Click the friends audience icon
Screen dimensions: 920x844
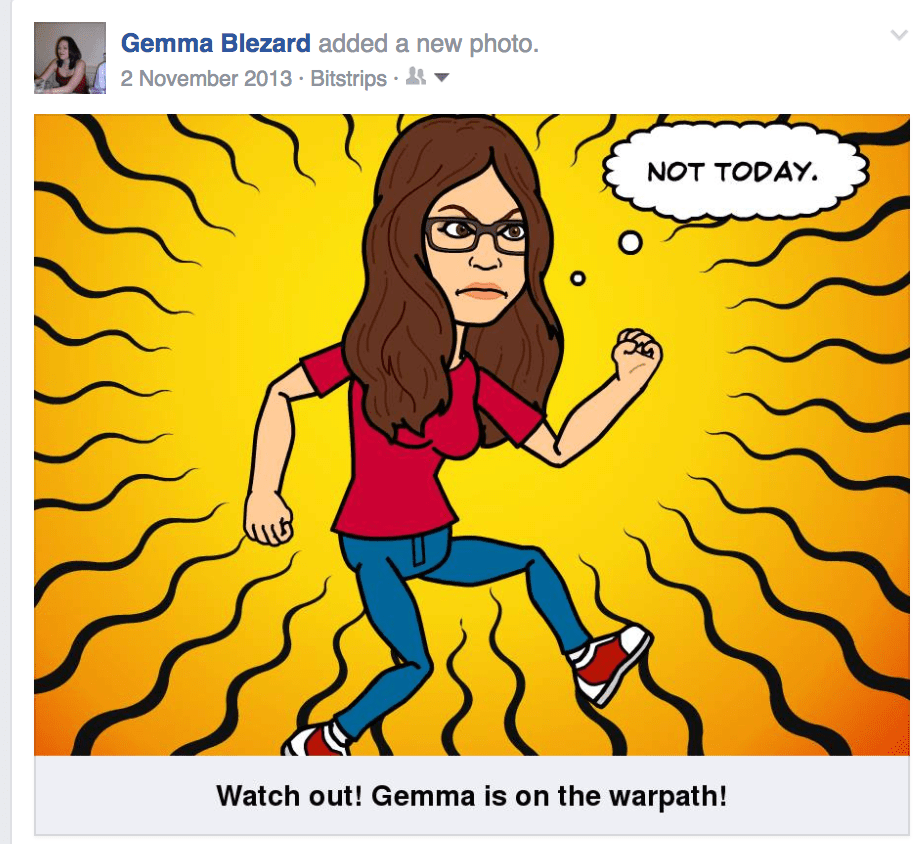(416, 76)
